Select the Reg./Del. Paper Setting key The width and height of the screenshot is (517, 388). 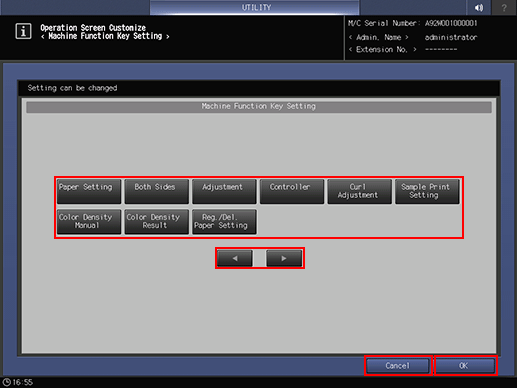pos(224,222)
